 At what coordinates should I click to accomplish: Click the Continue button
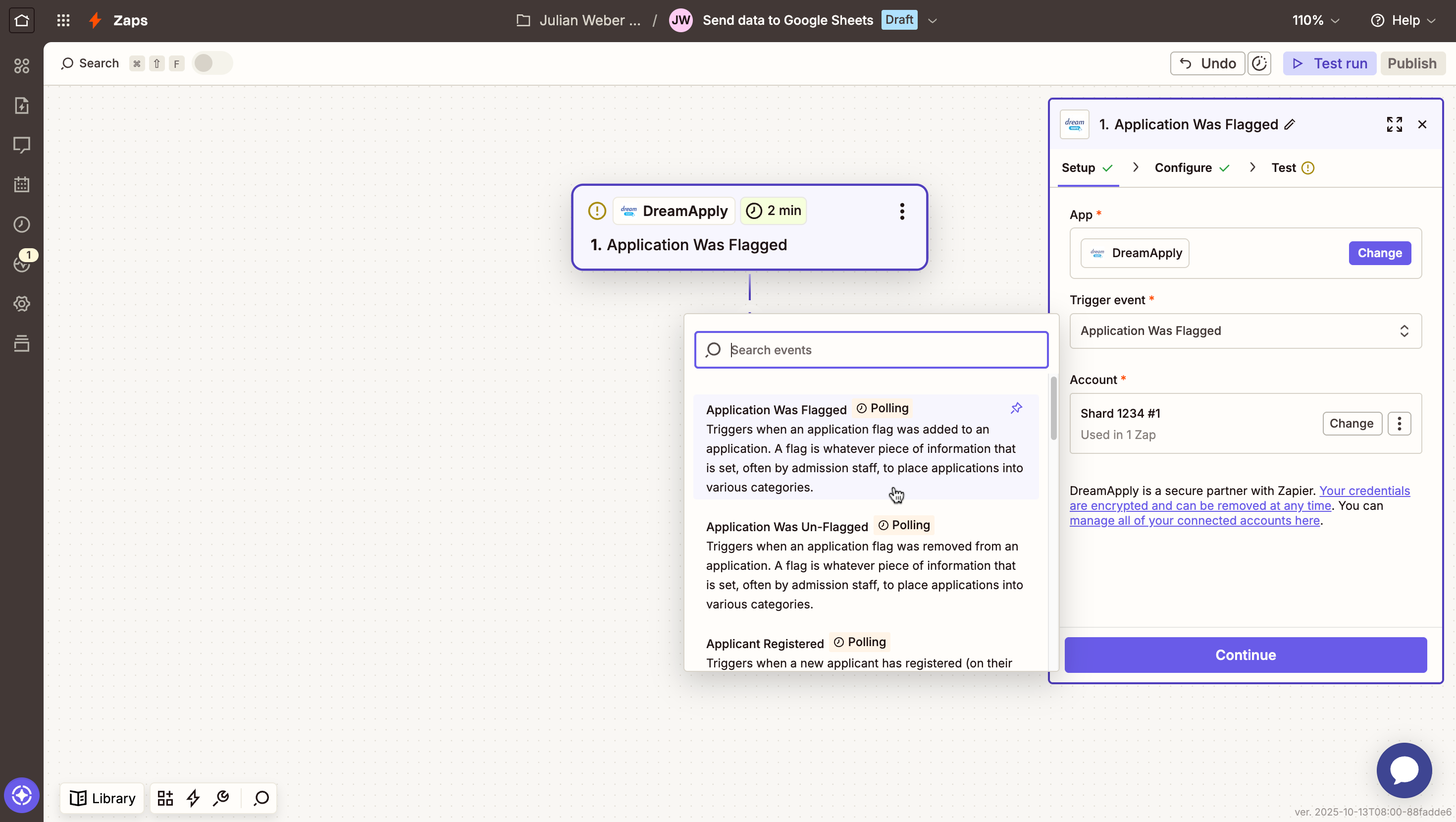[x=1245, y=655]
